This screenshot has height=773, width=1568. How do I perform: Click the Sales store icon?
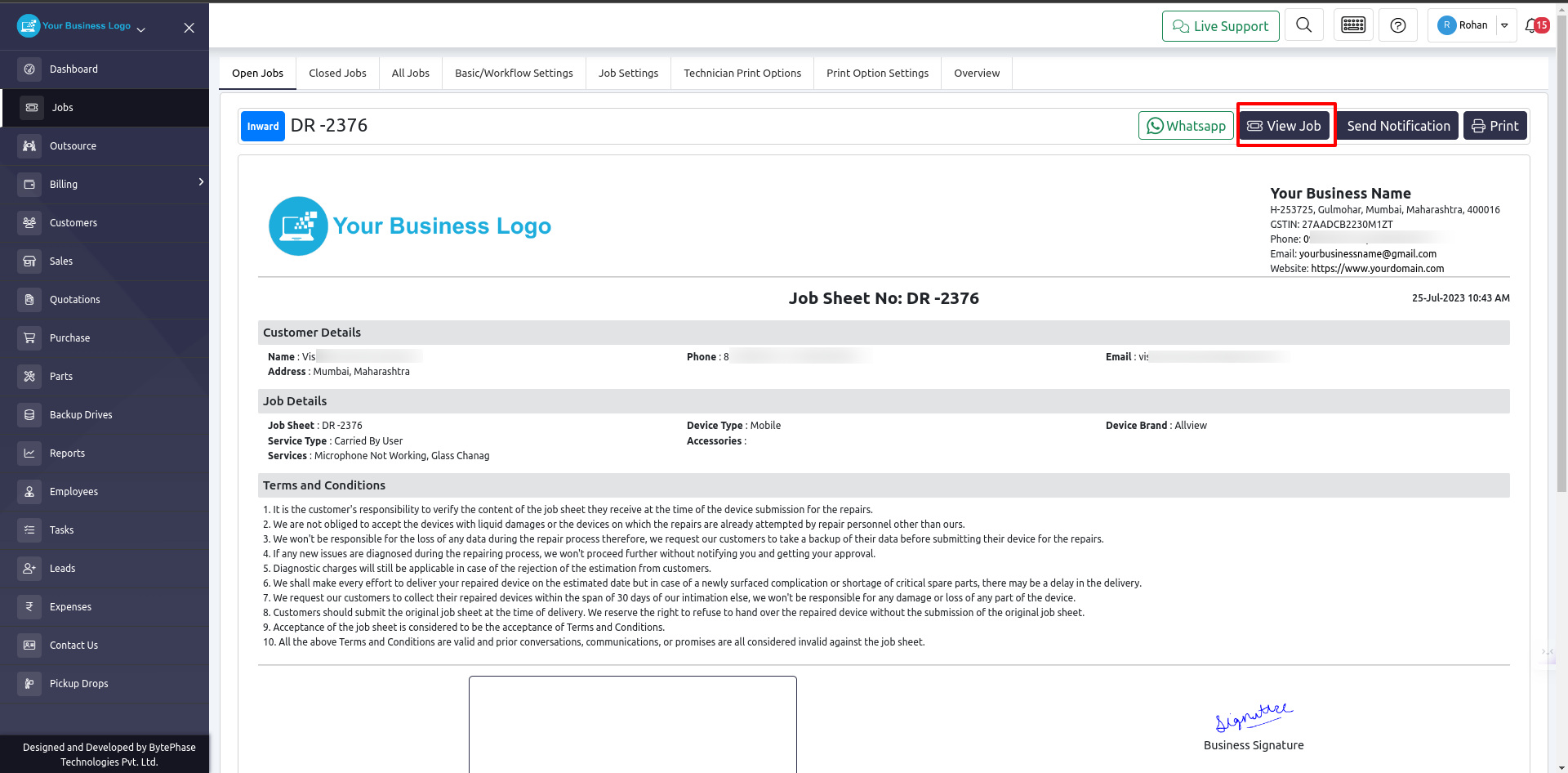[x=29, y=261]
